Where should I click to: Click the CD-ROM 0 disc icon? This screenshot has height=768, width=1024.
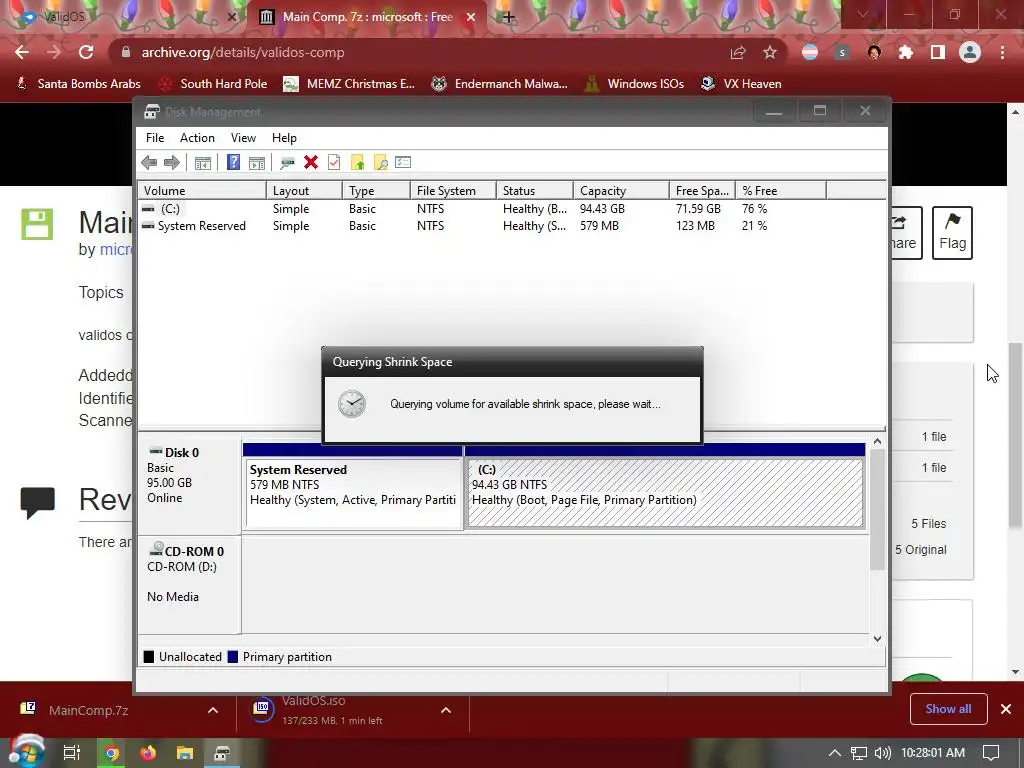156,549
